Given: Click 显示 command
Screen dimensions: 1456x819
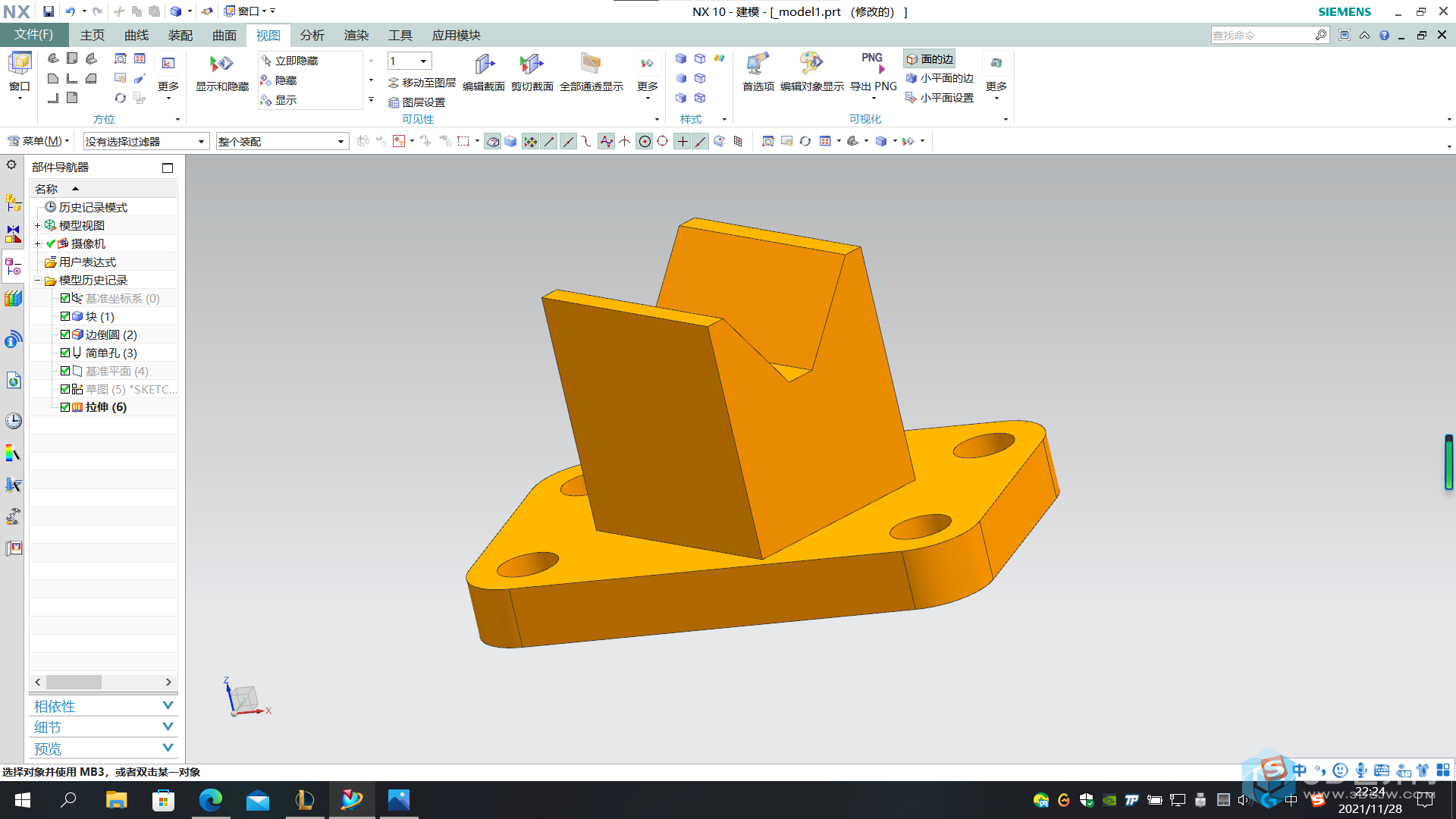Looking at the screenshot, I should [278, 100].
